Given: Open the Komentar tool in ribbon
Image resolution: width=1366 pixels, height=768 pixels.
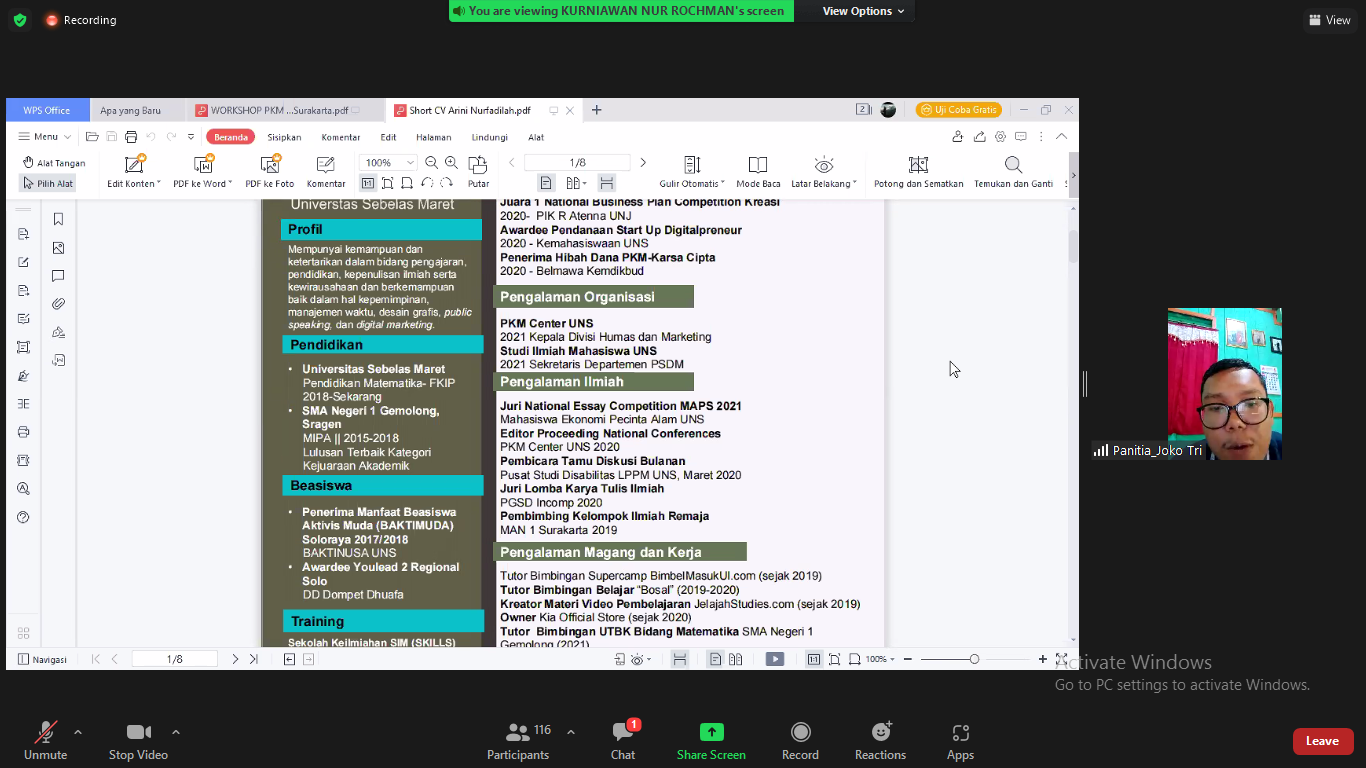Looking at the screenshot, I should (326, 165).
